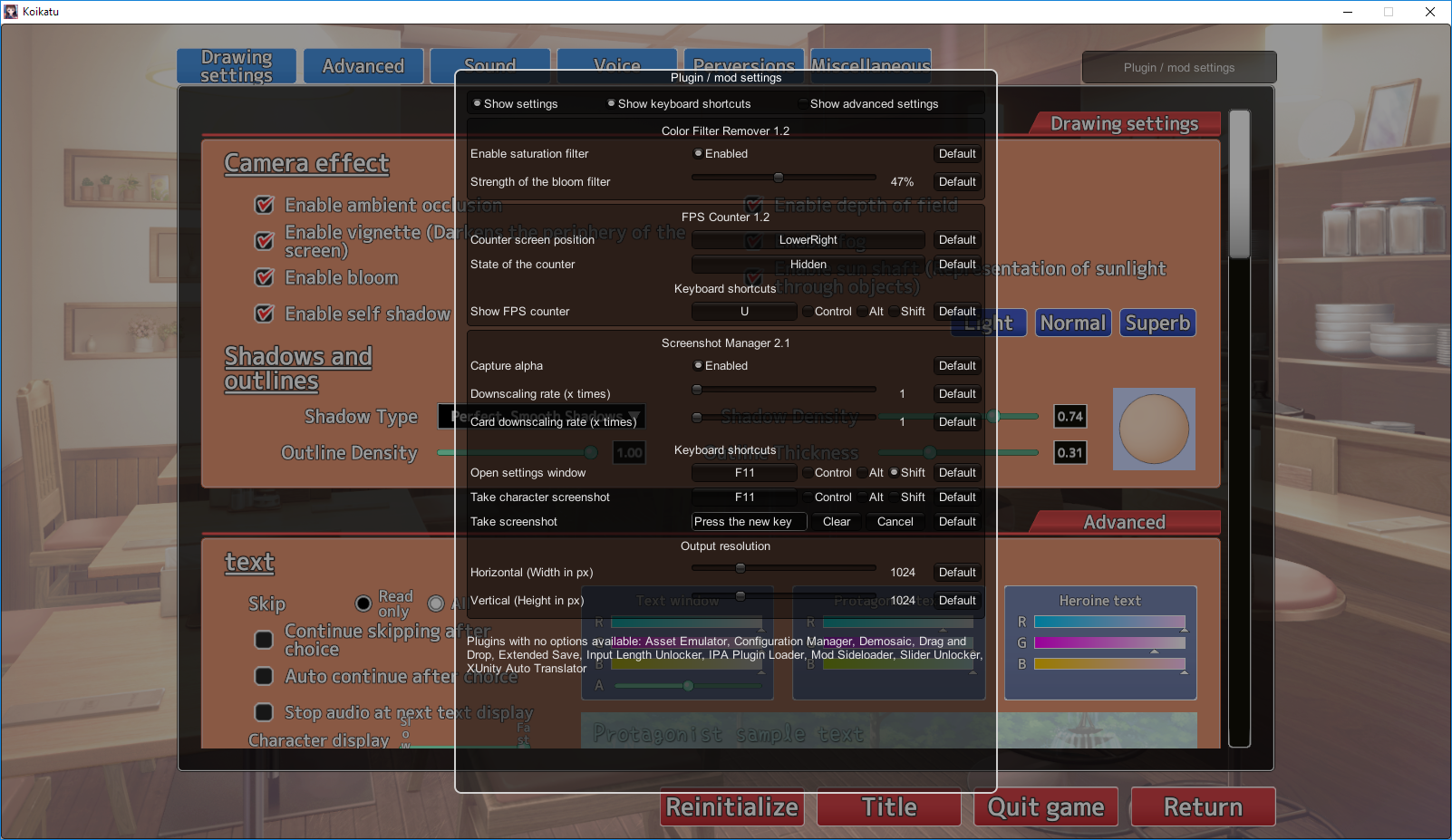Screen dimensions: 1452x840
Task: Toggle Control modifier for Show FPS counter
Action: [x=827, y=312]
